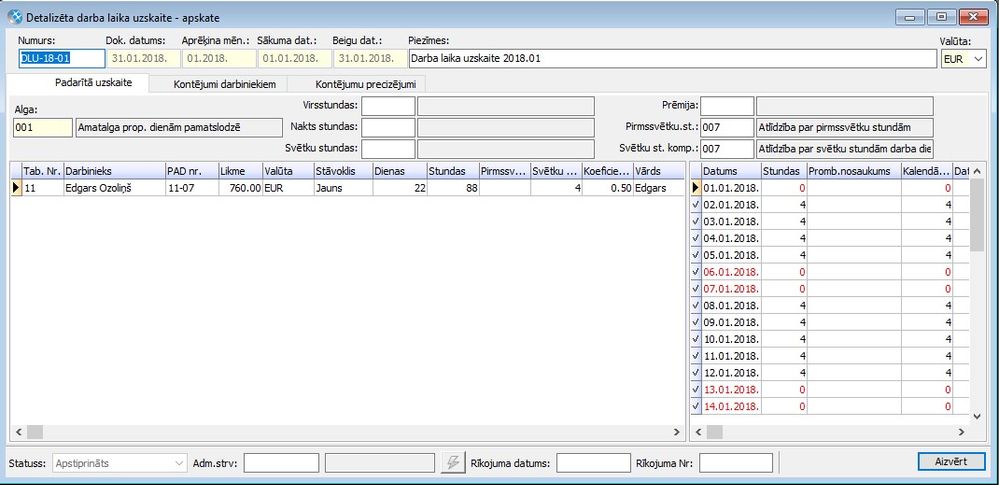This screenshot has height=485, width=999.
Task: Click the 0.50 coefficient cell
Action: [608, 188]
